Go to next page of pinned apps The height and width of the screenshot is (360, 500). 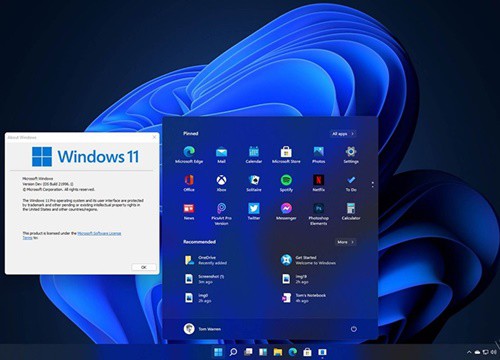pyautogui.click(x=372, y=186)
